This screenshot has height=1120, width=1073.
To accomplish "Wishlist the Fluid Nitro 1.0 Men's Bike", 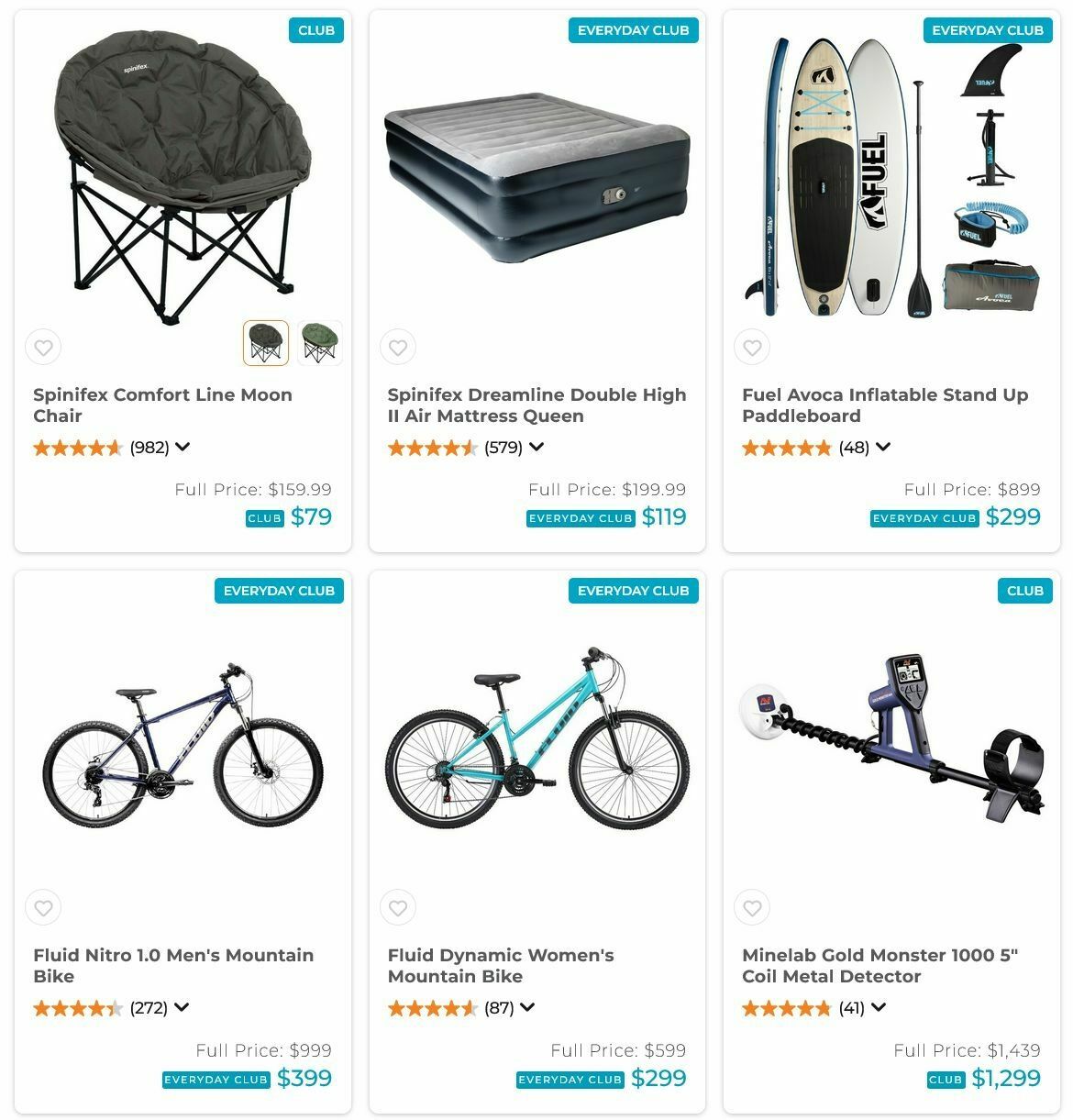I will pos(43,908).
